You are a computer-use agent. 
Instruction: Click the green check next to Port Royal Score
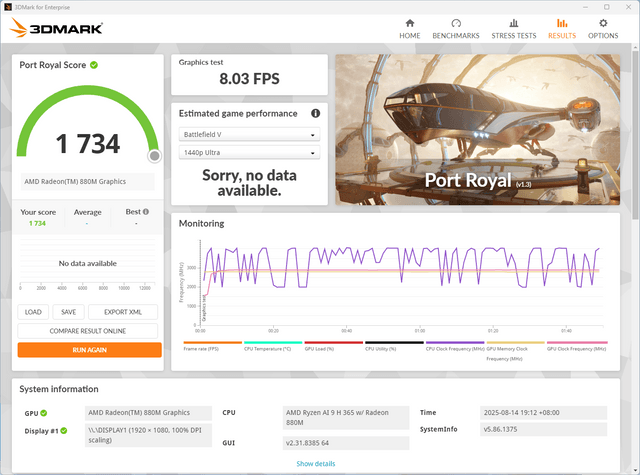[x=94, y=65]
